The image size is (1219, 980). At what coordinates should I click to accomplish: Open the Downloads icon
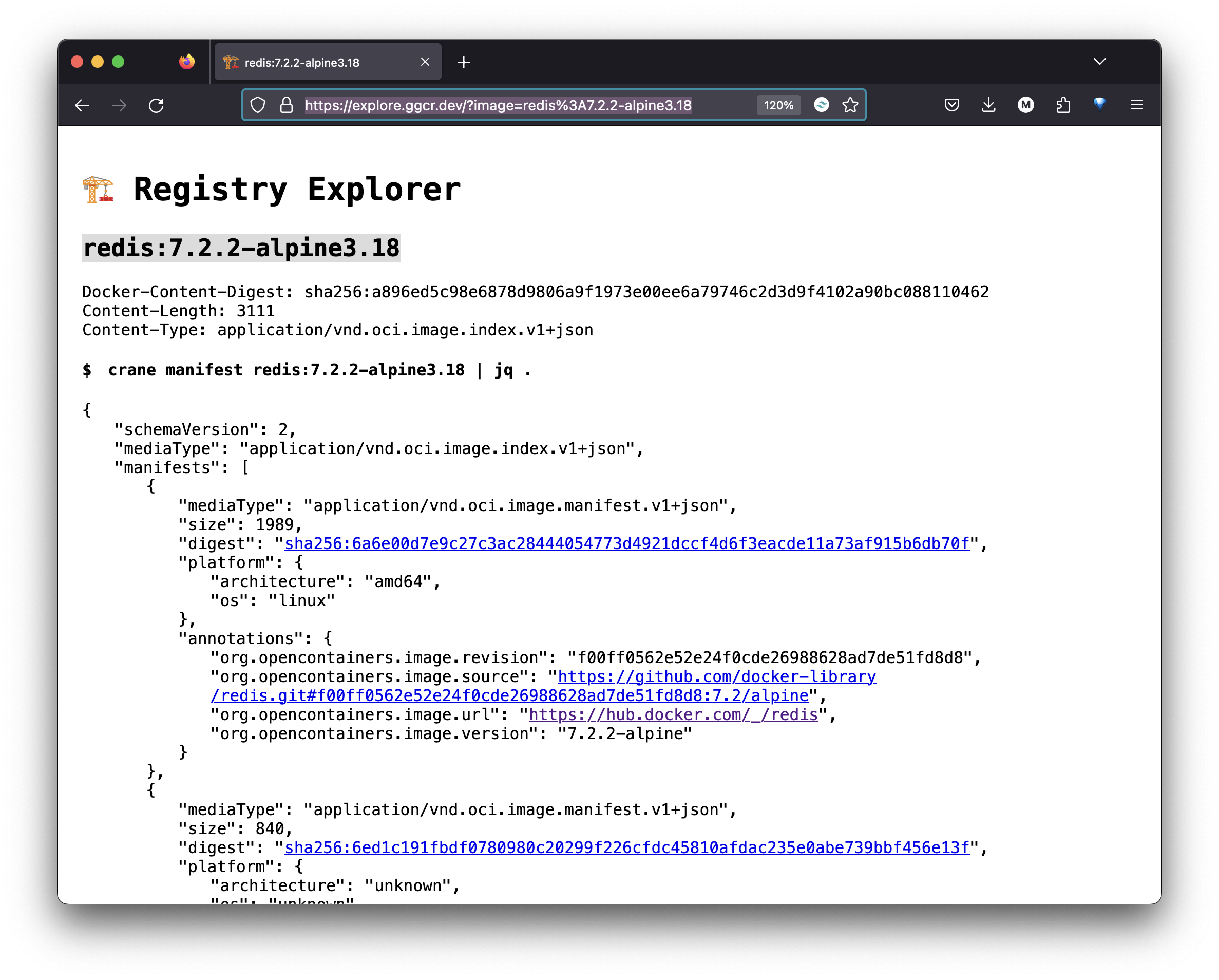(989, 105)
